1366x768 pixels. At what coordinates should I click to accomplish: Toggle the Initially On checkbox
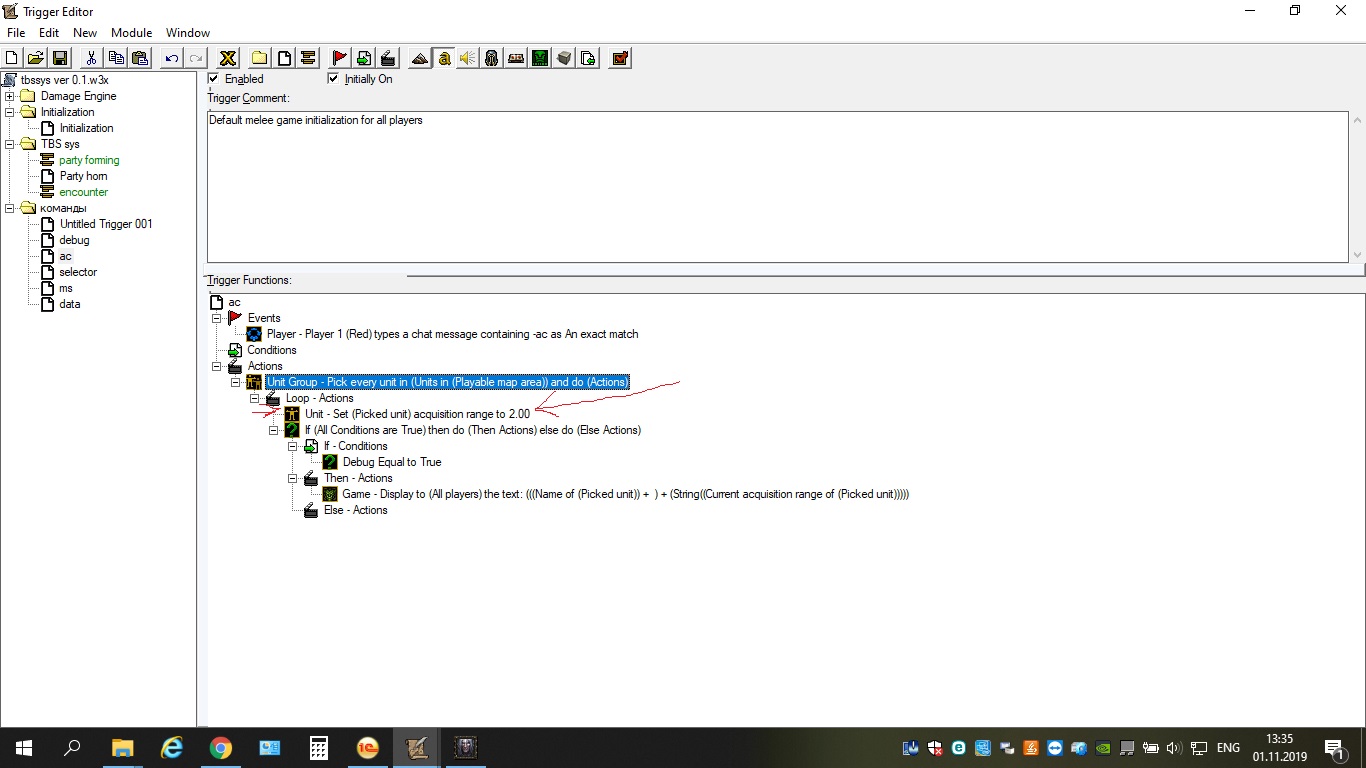click(333, 78)
